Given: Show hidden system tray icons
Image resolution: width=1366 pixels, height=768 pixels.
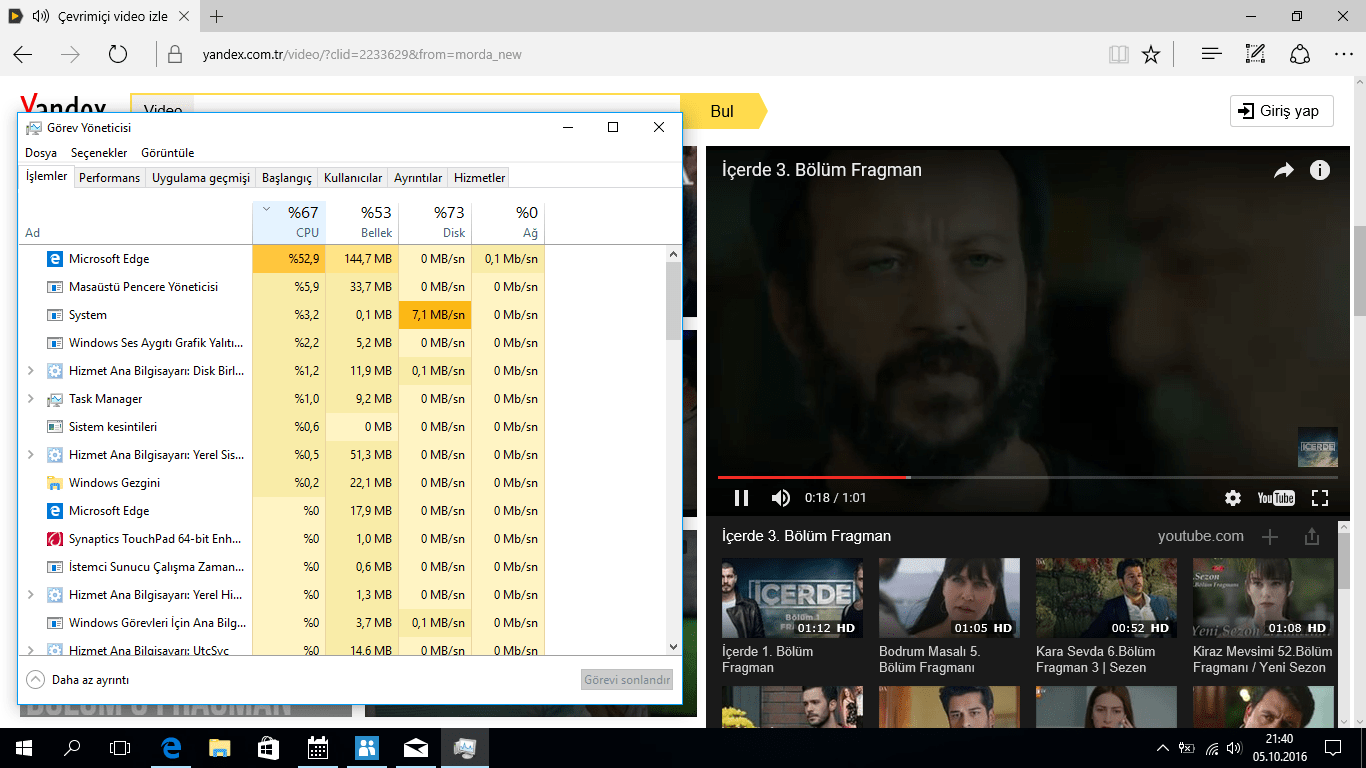Looking at the screenshot, I should (x=1162, y=747).
